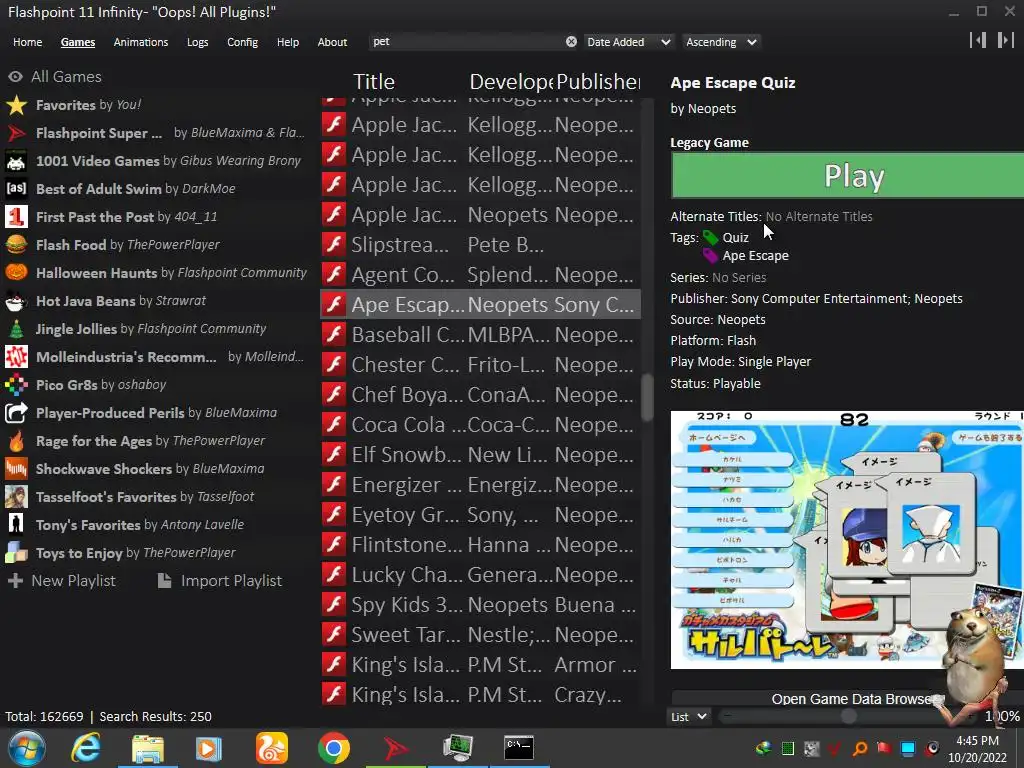Click Import Playlist
This screenshot has height=768, width=1024.
pyautogui.click(x=220, y=581)
